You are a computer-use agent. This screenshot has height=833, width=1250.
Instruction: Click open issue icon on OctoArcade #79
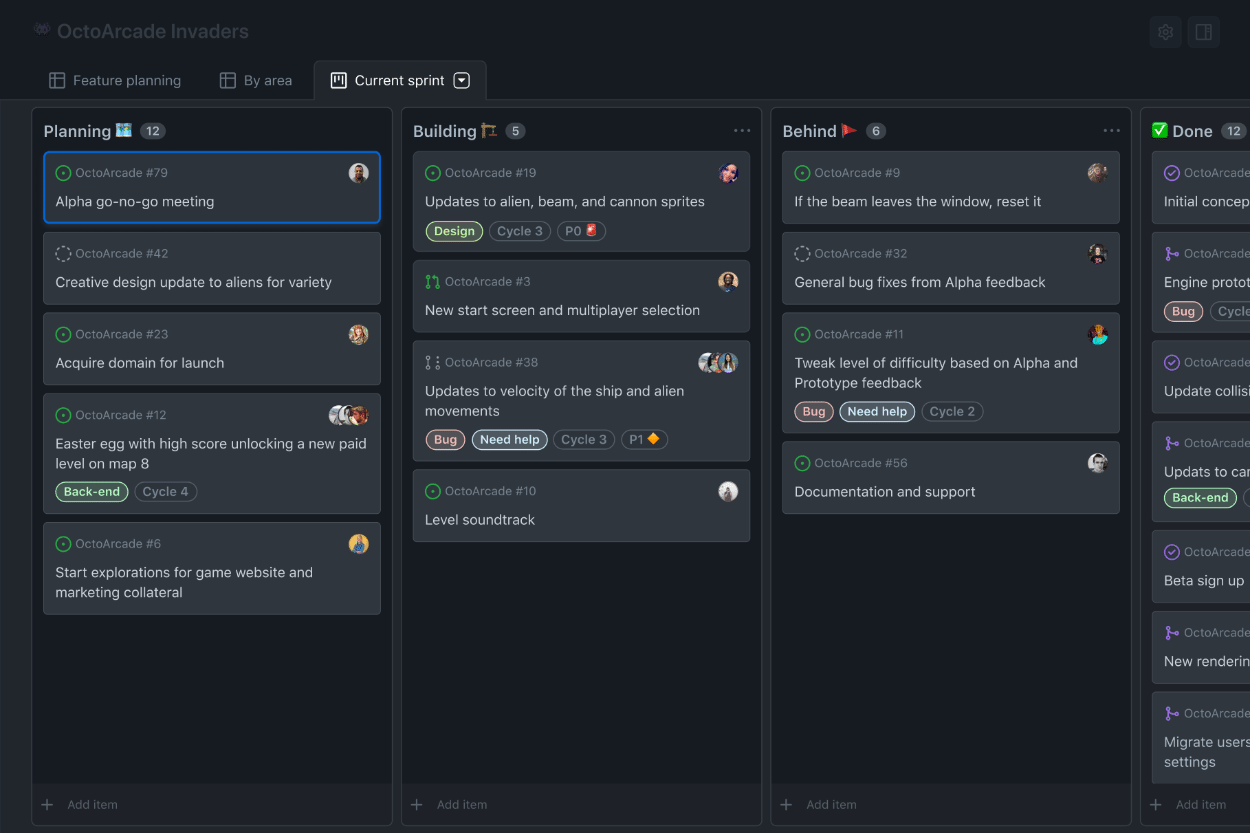click(63, 173)
